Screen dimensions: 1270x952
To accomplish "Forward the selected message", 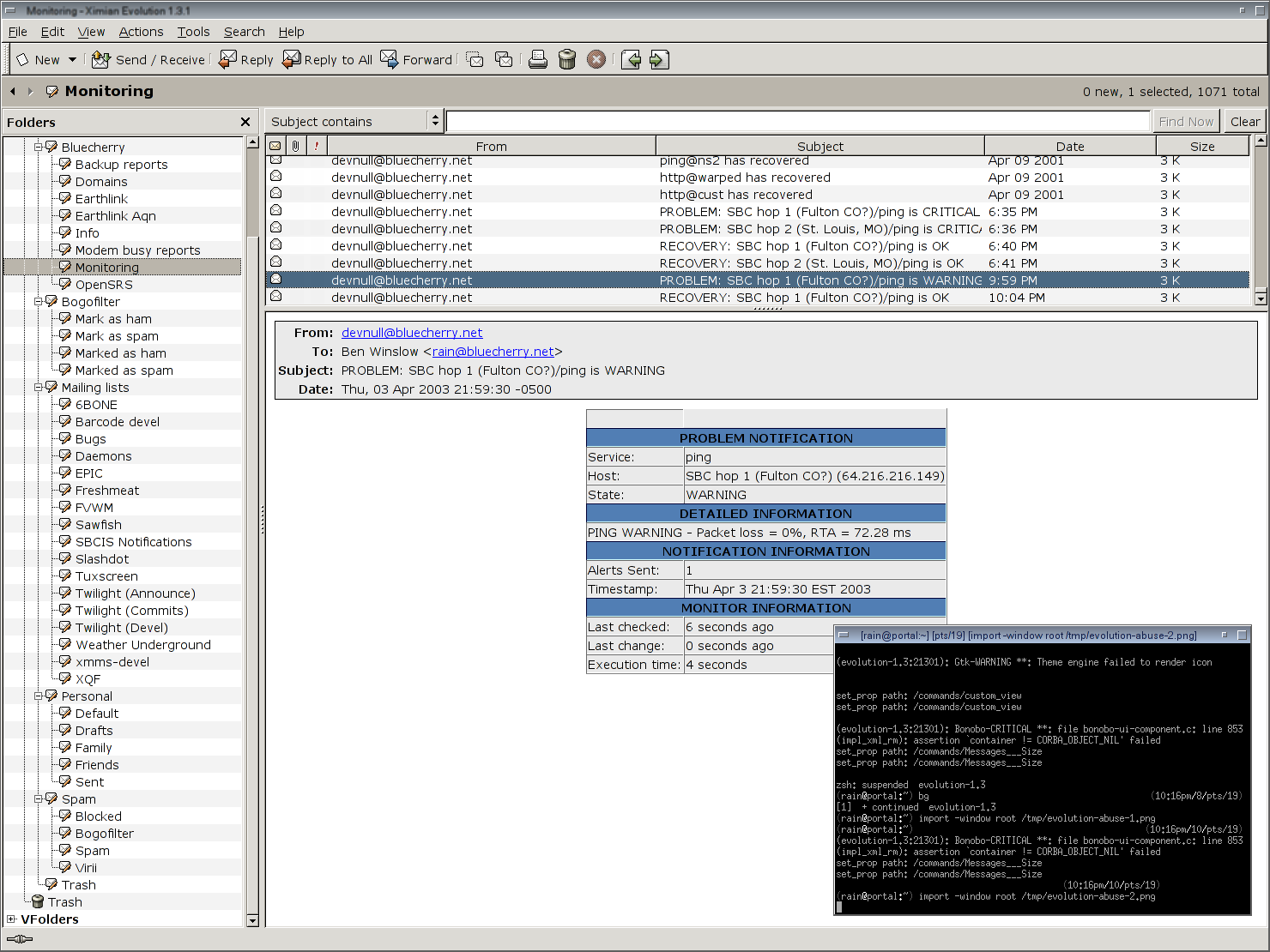I will pos(416,60).
